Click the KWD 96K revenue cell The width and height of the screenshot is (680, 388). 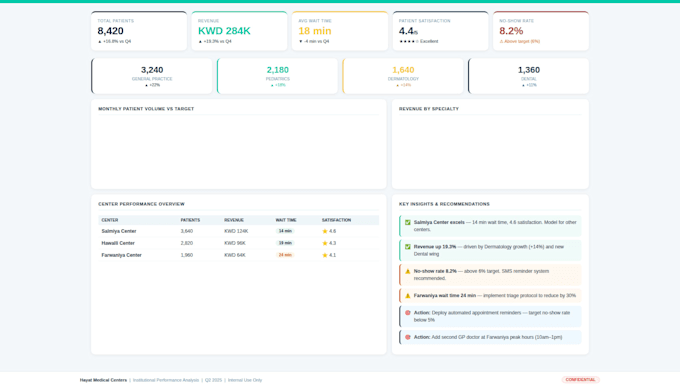click(235, 243)
